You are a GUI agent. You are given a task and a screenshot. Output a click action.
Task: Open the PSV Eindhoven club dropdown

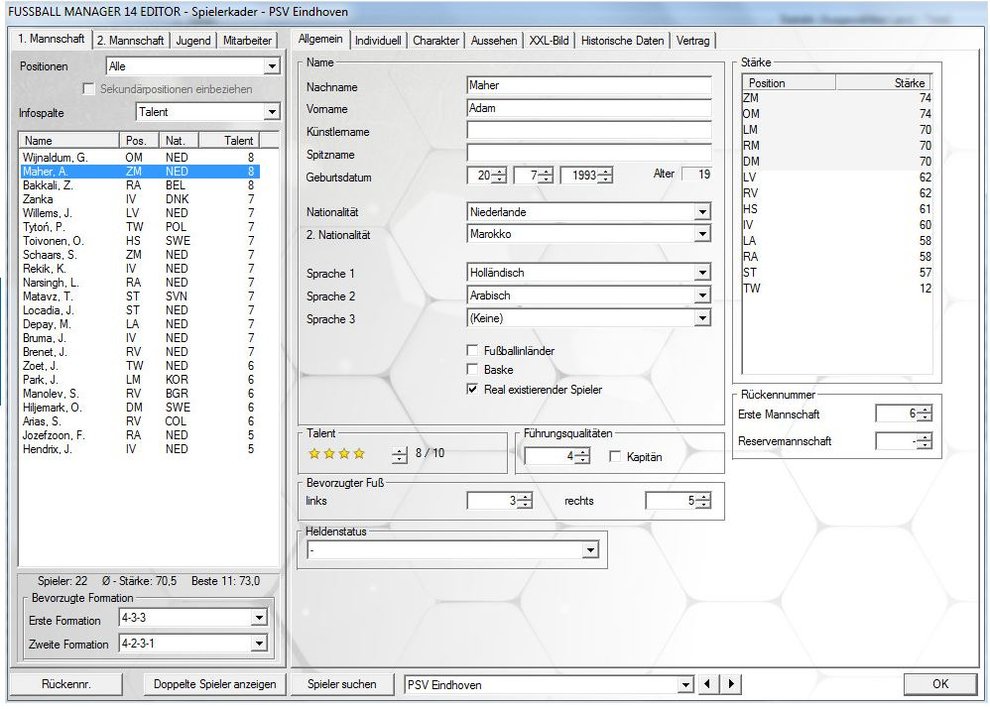[685, 684]
